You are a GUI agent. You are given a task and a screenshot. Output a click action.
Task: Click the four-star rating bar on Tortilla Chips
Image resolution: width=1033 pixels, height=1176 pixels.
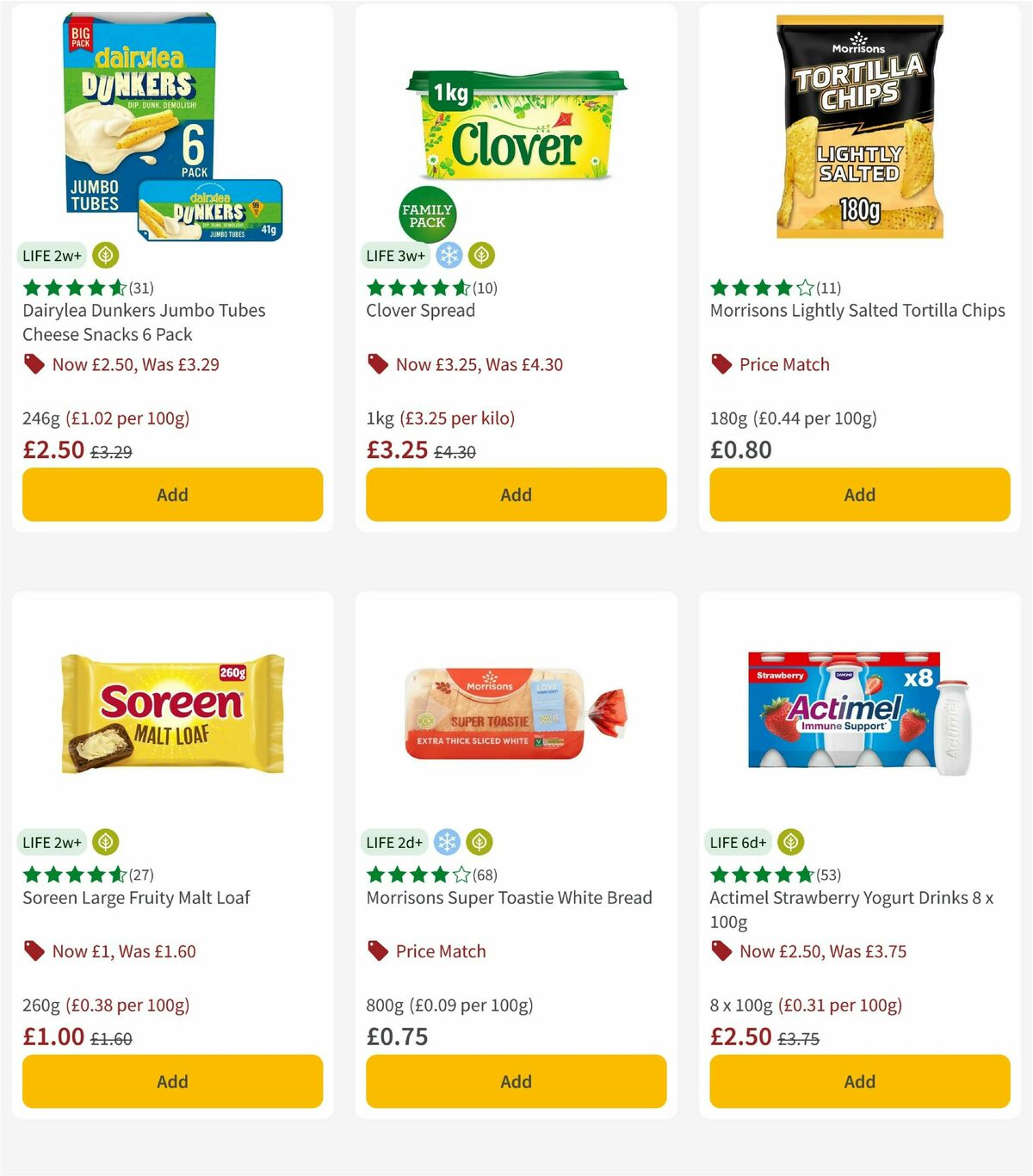[x=758, y=288]
